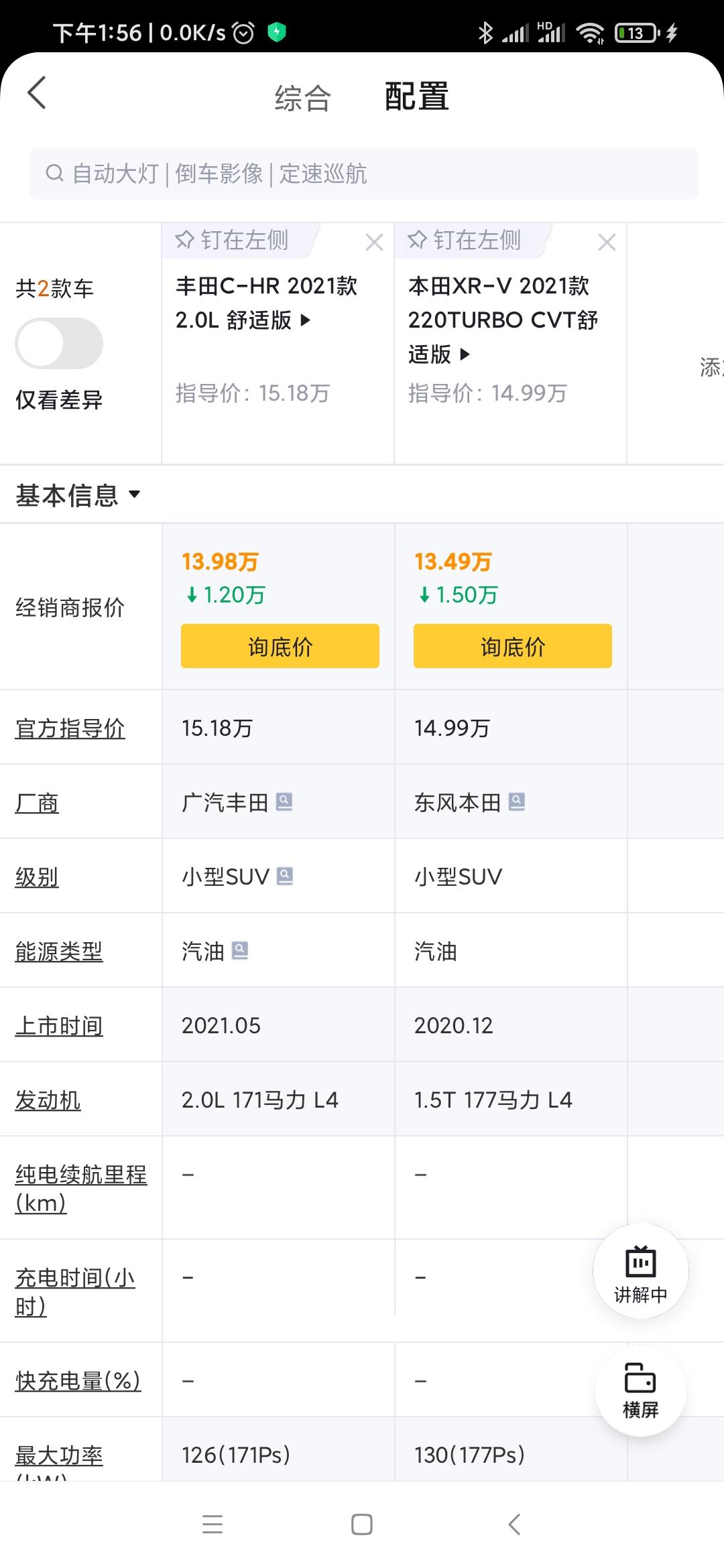Open the 官方指导价 explanation link
This screenshot has height=1568, width=724.
[70, 728]
